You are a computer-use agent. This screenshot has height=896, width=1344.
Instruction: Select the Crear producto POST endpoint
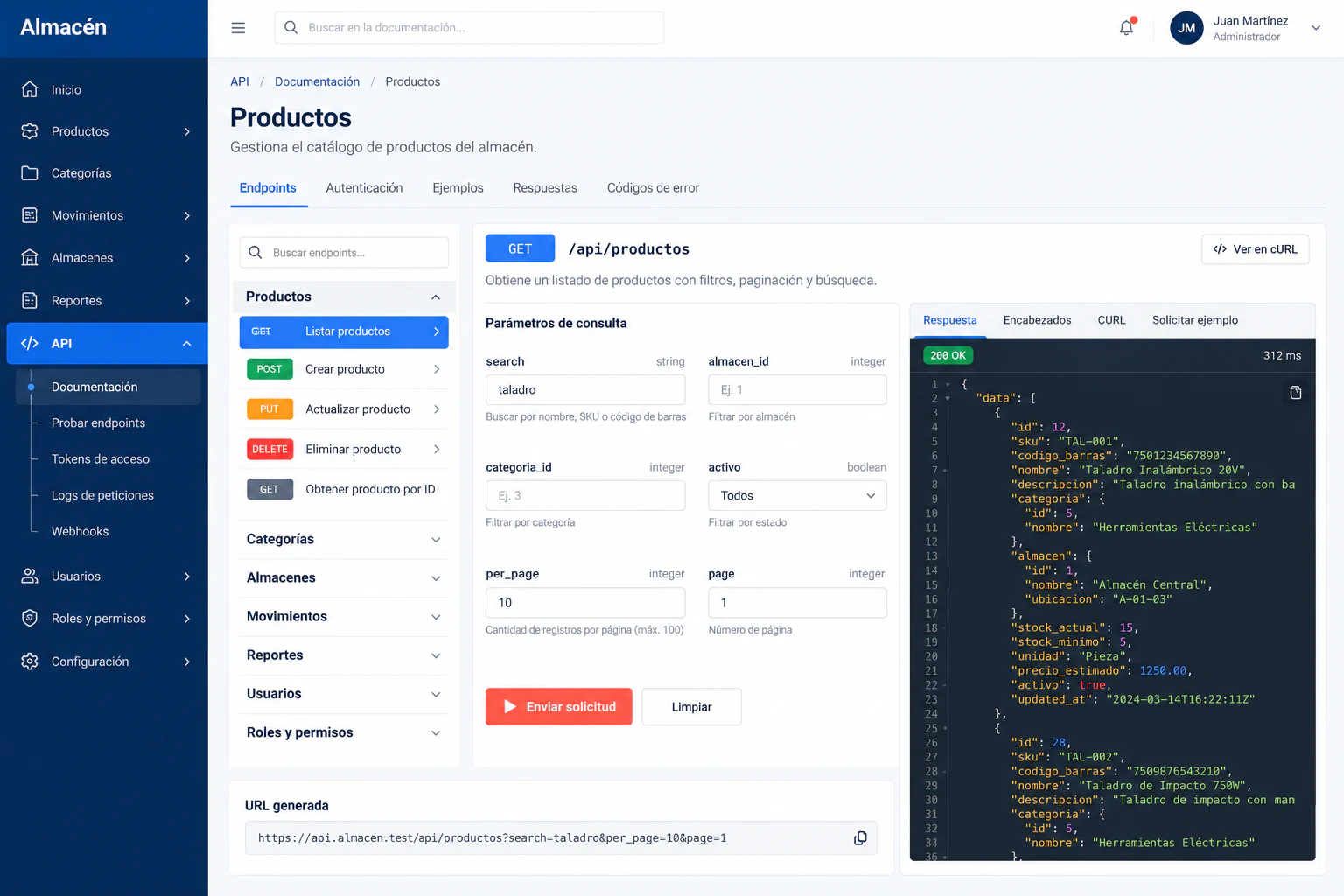(344, 369)
